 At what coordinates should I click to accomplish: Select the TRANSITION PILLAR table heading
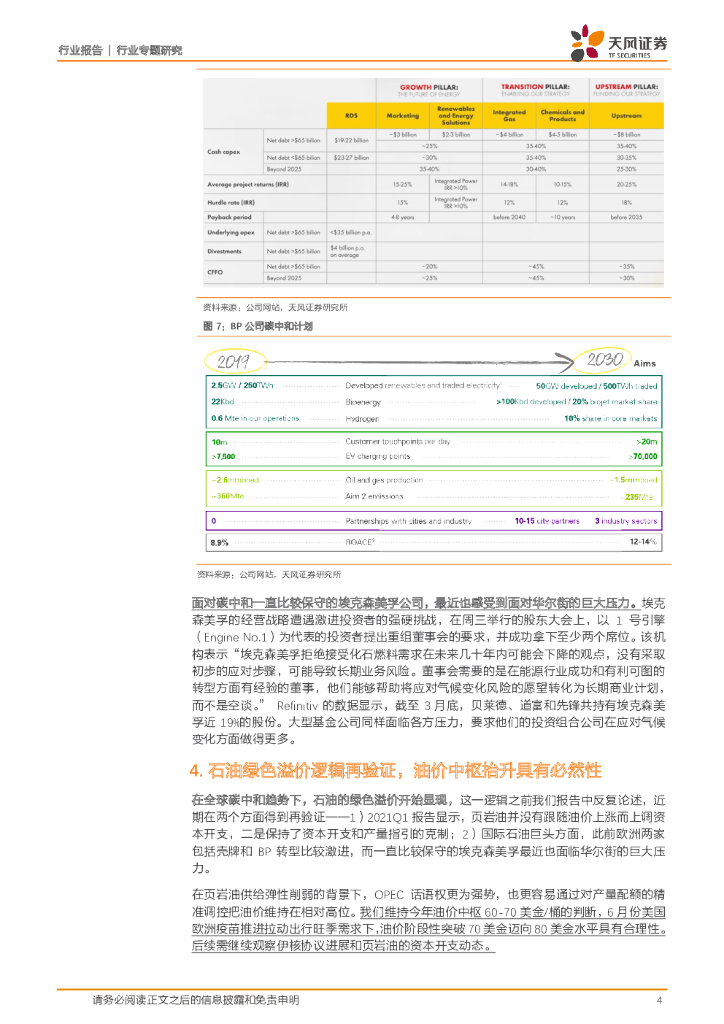535,87
